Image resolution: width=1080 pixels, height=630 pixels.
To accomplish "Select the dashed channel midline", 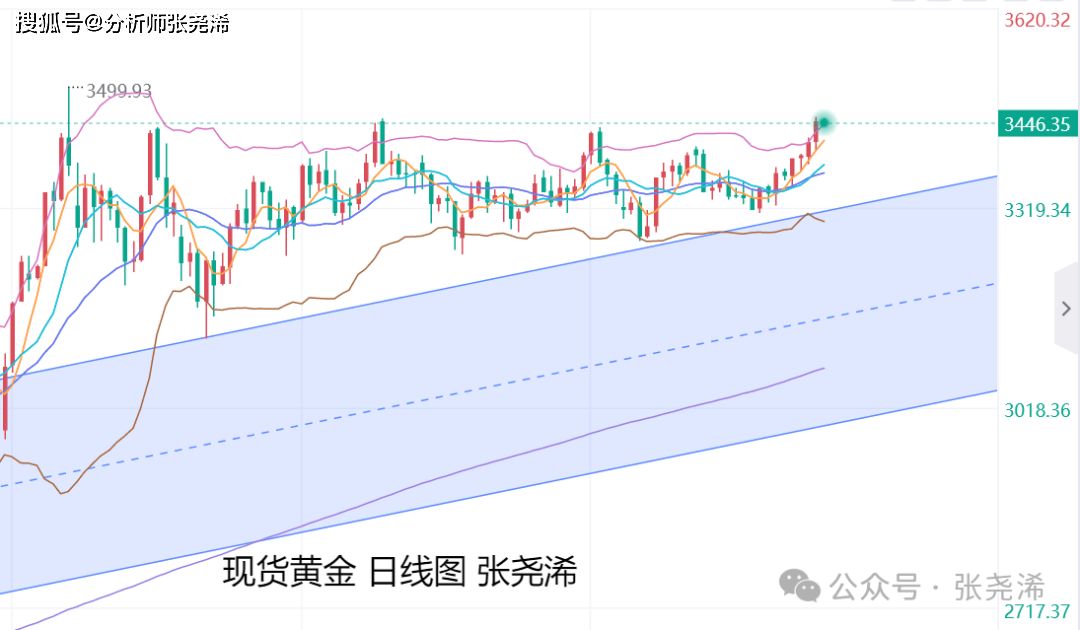I will (496, 385).
